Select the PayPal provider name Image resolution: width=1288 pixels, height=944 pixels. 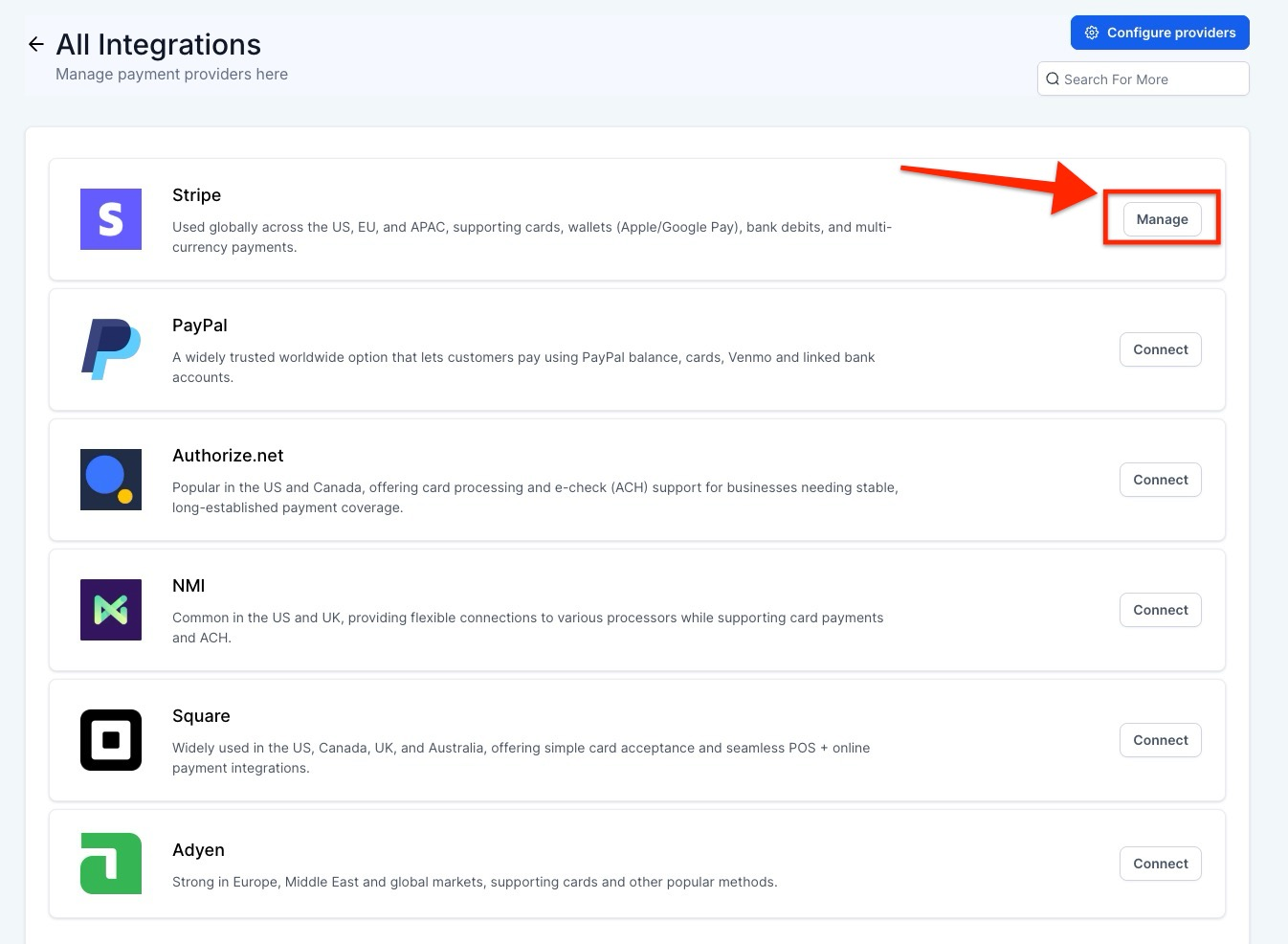(199, 326)
